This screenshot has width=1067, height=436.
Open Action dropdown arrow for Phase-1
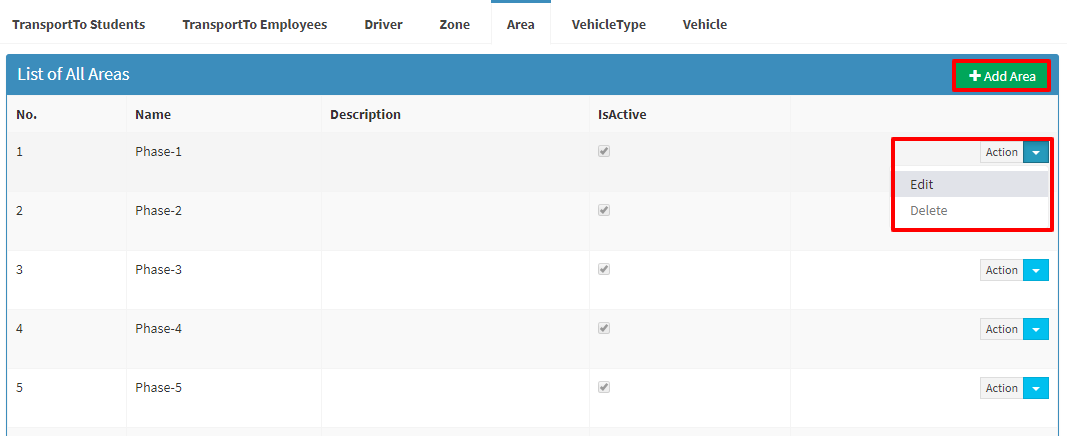(x=1036, y=152)
